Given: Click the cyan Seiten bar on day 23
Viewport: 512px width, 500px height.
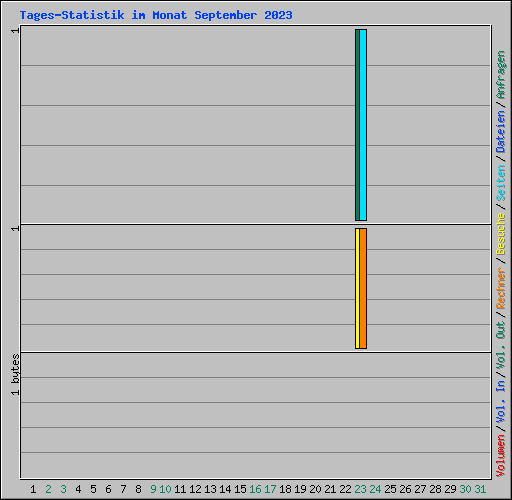Looking at the screenshot, I should 363,125.
